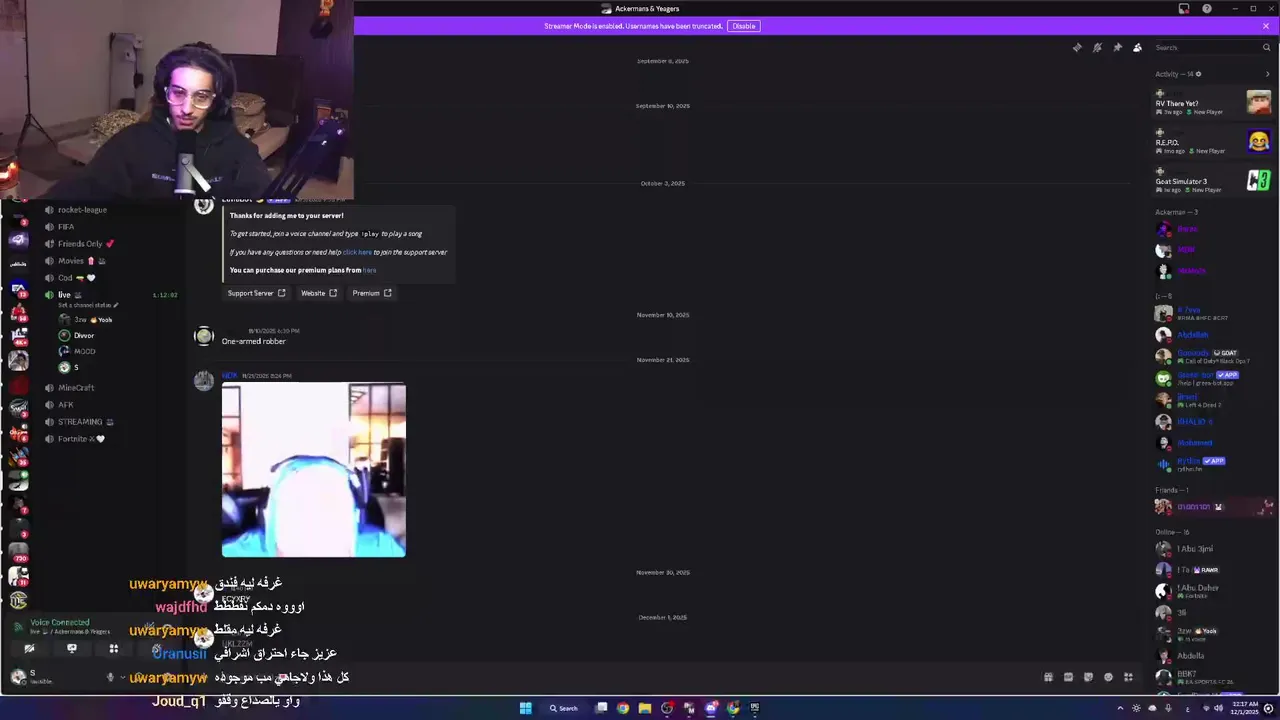Select the live voice channel
1280x720 pixels.
(x=108, y=295)
